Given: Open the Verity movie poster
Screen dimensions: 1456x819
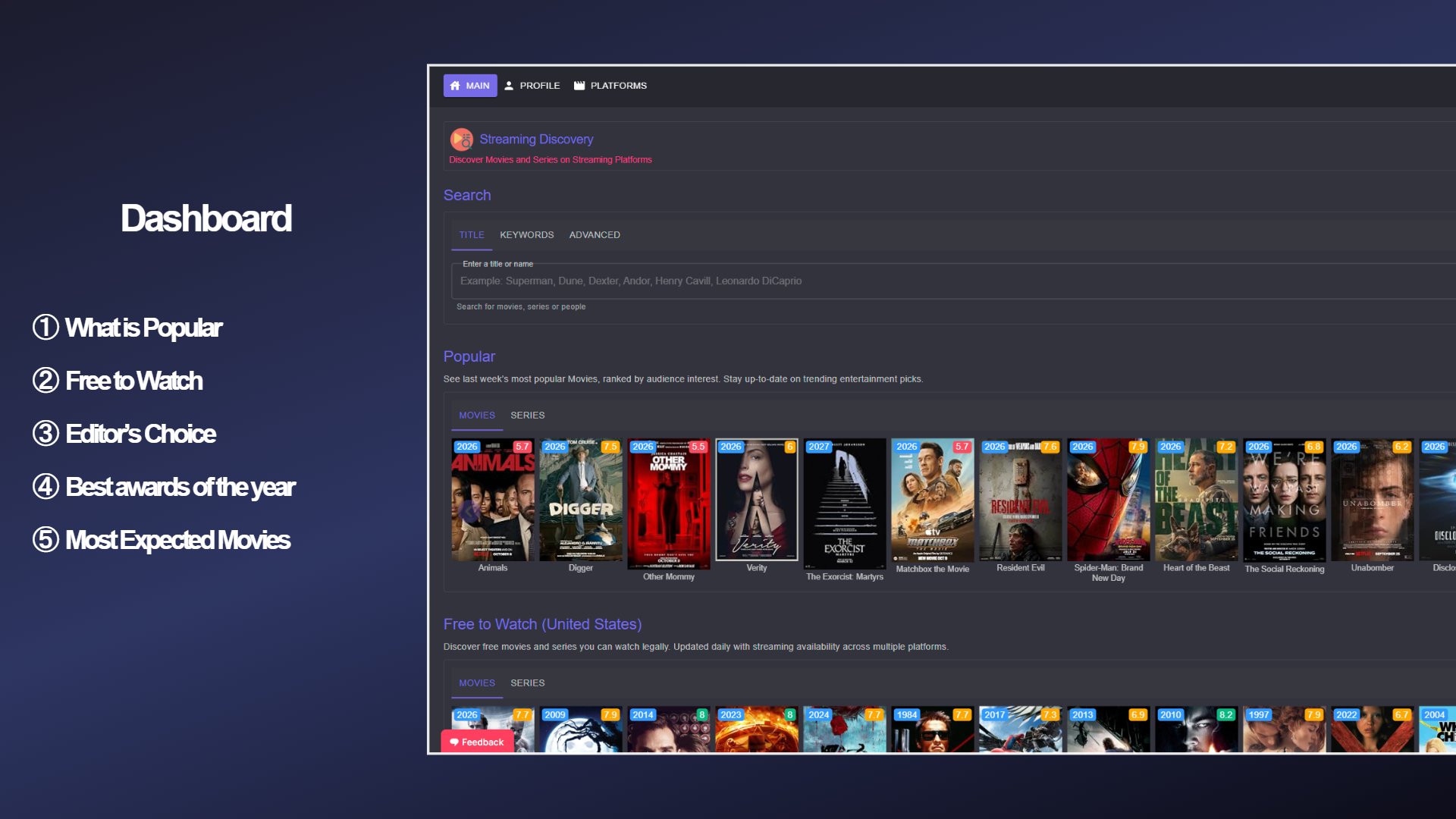Looking at the screenshot, I should tap(757, 500).
